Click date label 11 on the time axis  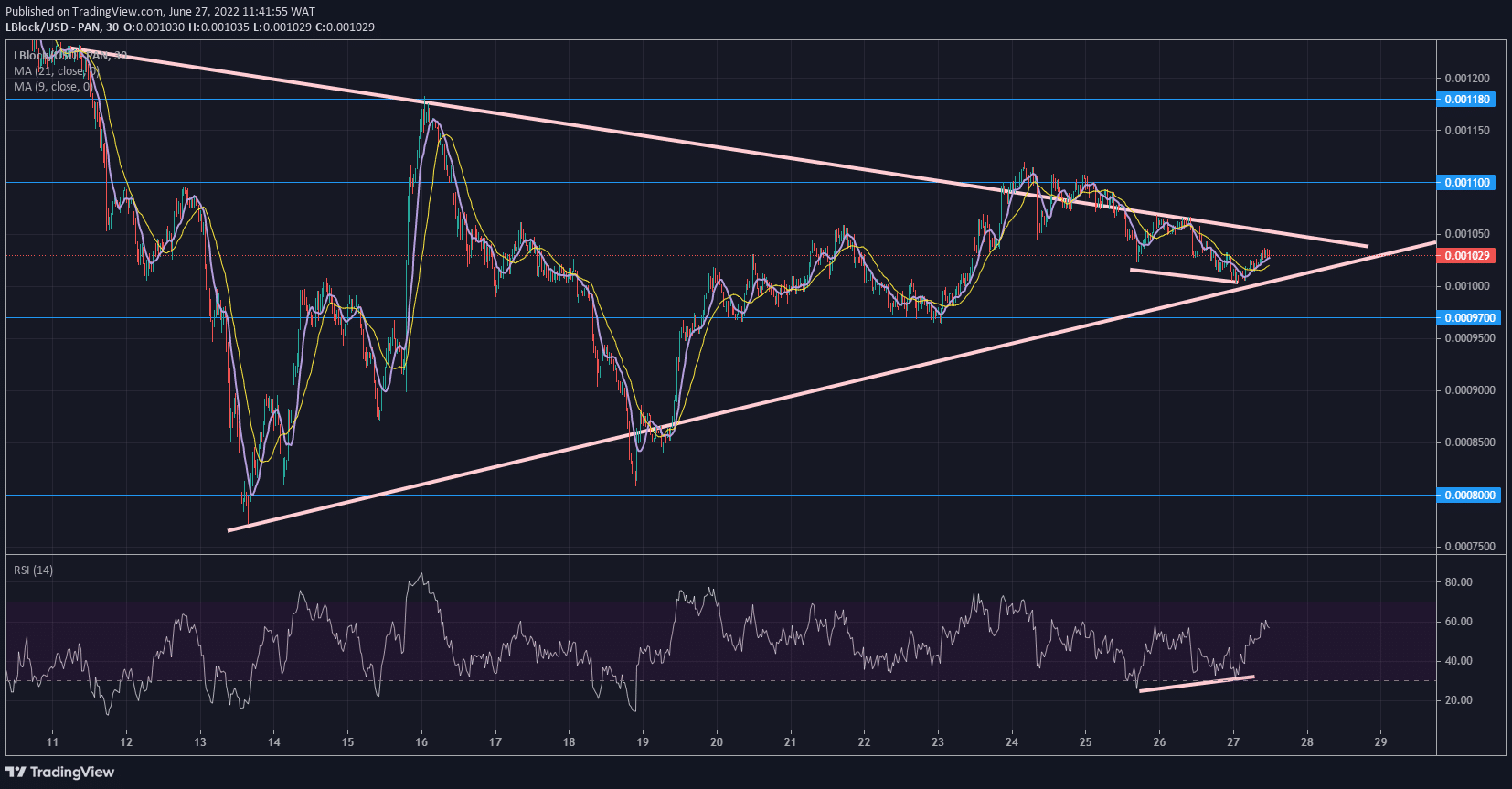[52, 742]
